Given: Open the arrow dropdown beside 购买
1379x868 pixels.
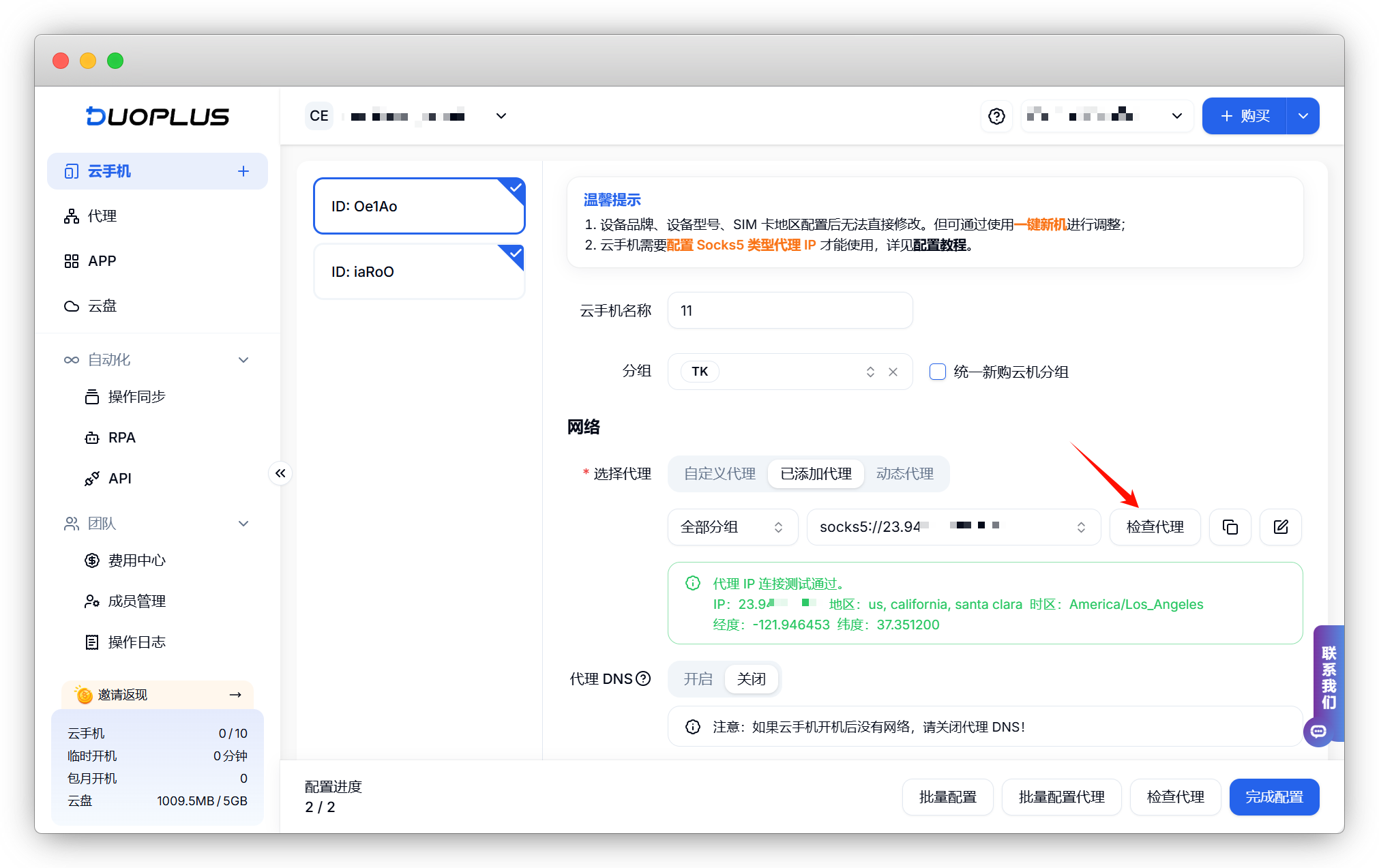Looking at the screenshot, I should tap(1303, 116).
